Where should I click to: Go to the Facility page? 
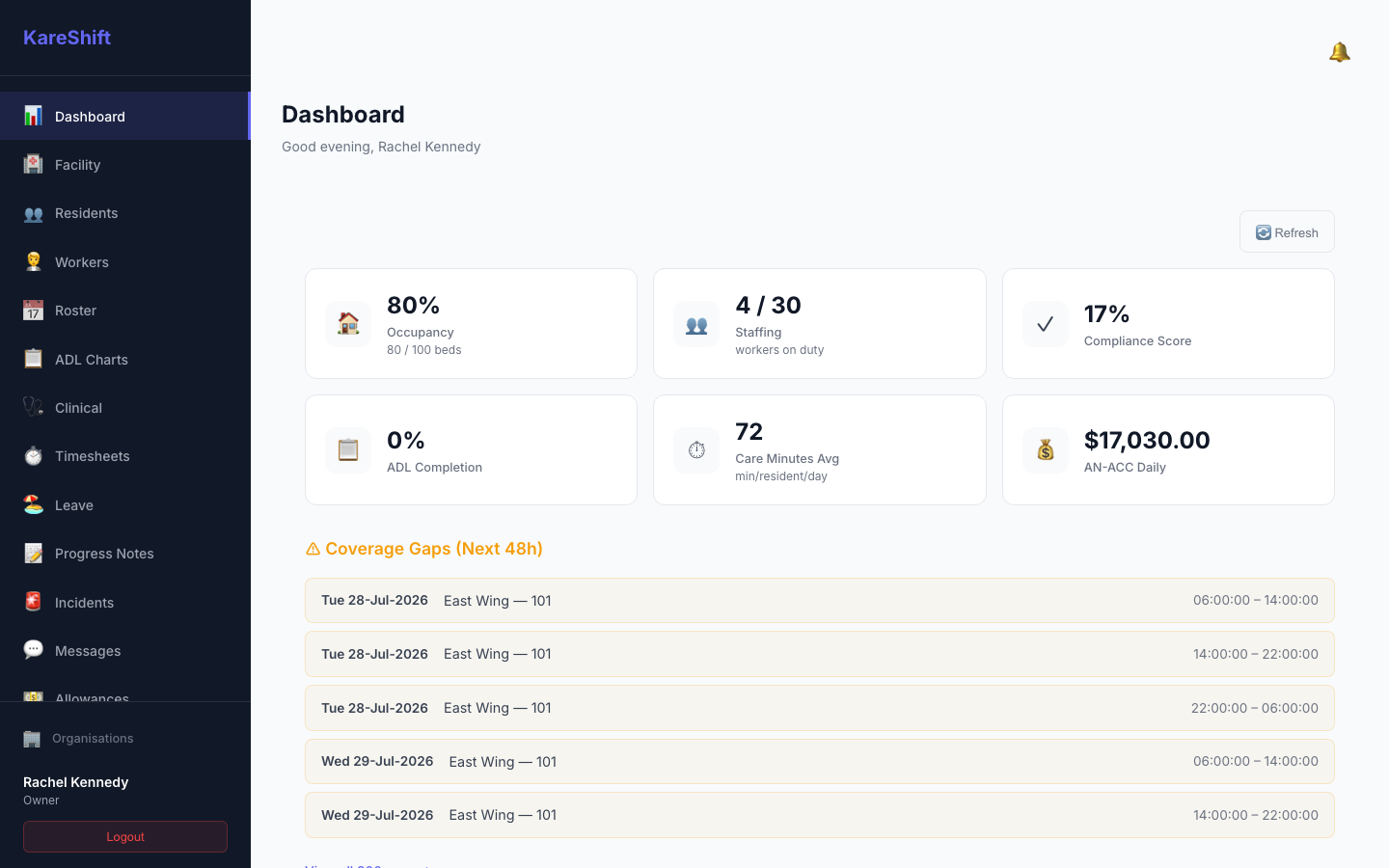point(125,164)
